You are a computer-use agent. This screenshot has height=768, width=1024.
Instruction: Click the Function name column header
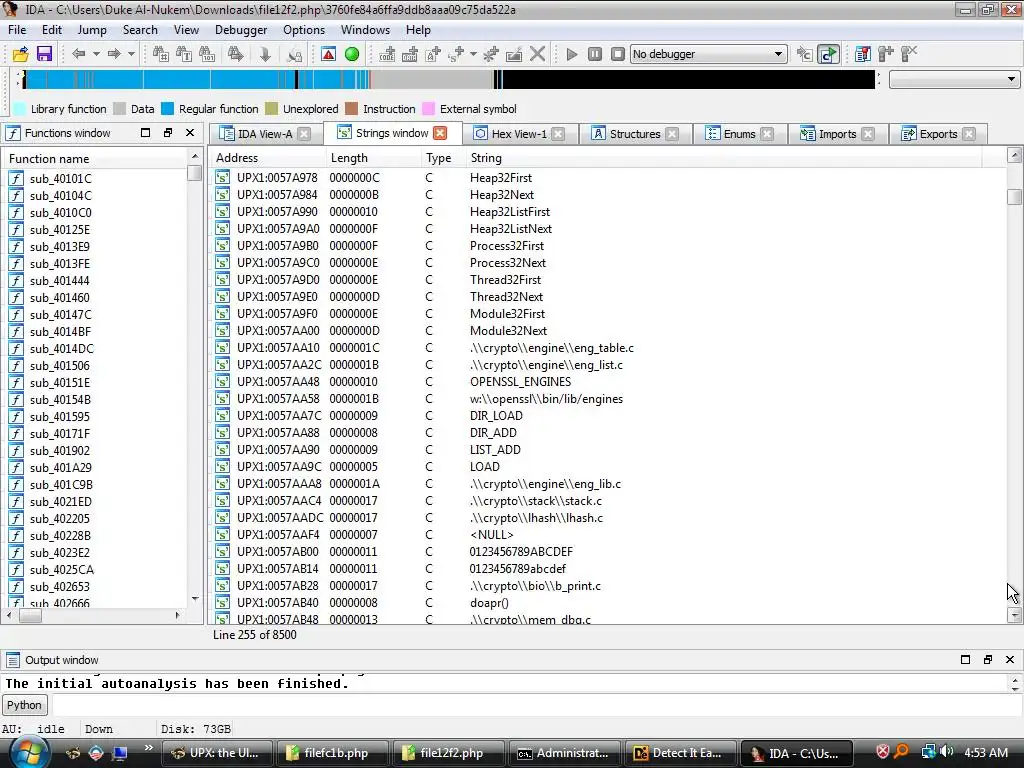pos(95,159)
